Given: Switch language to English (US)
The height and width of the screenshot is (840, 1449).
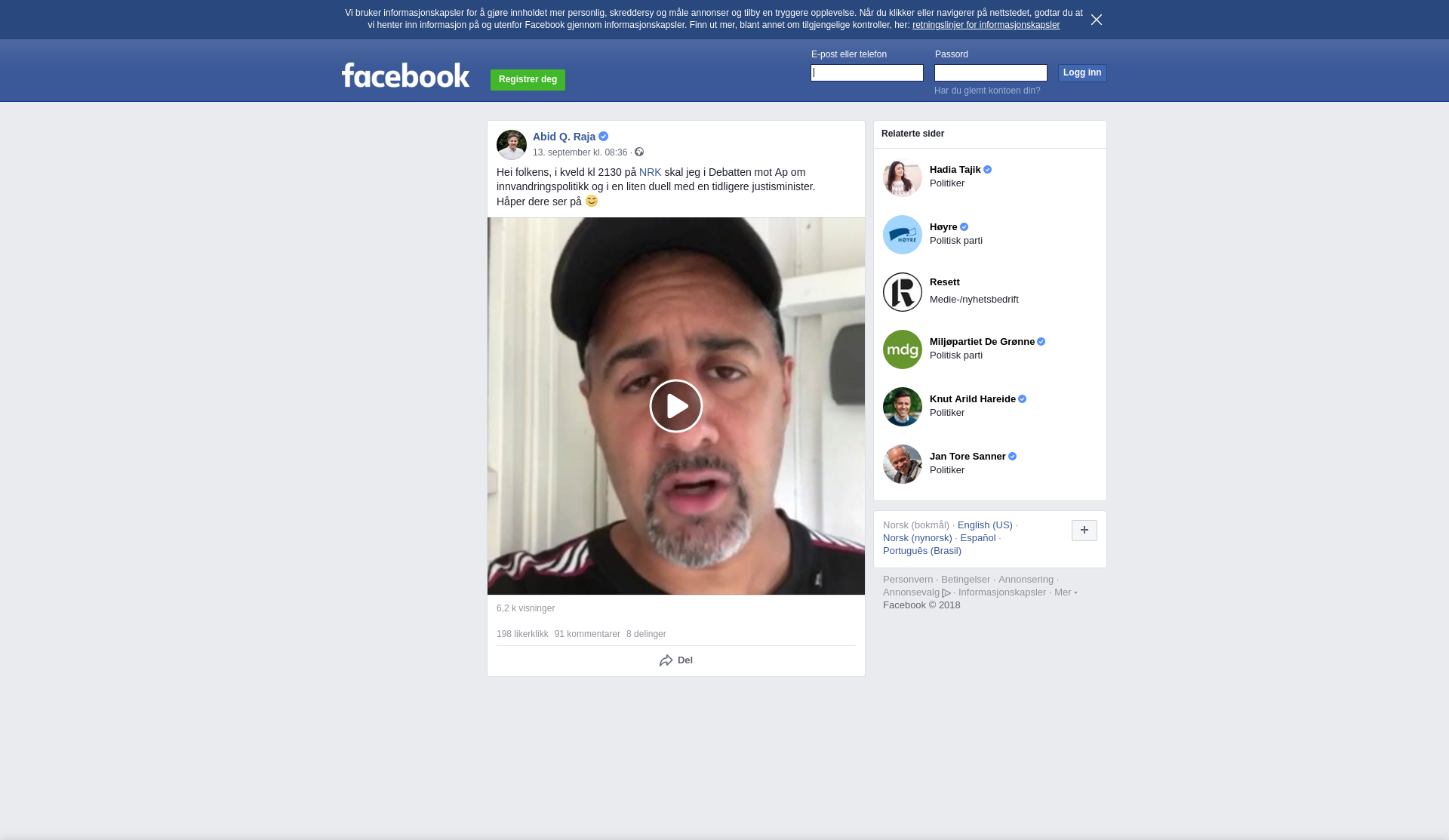Looking at the screenshot, I should tap(985, 525).
